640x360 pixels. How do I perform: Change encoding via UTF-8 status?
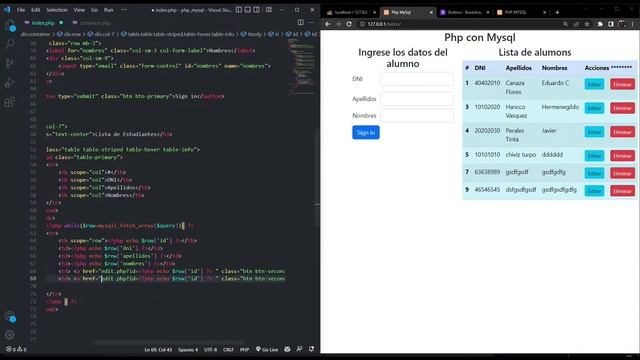tap(210, 349)
